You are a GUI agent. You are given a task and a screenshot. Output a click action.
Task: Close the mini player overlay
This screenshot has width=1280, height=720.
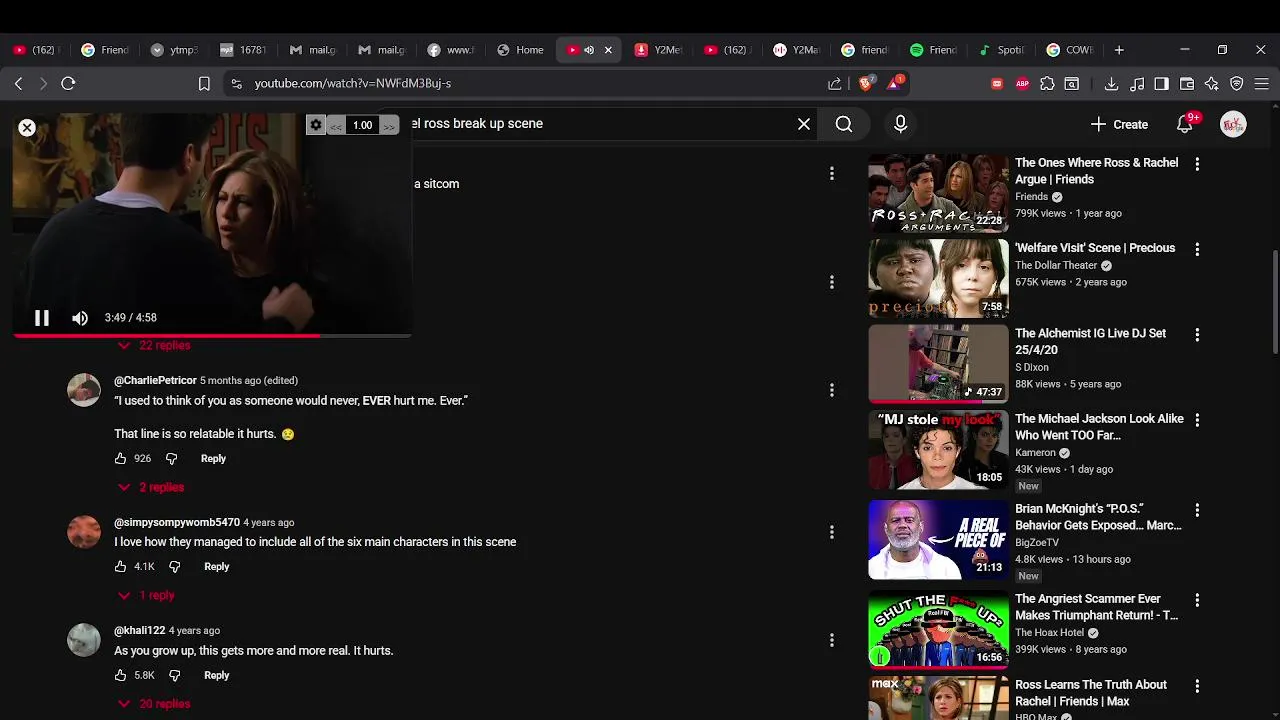point(27,128)
